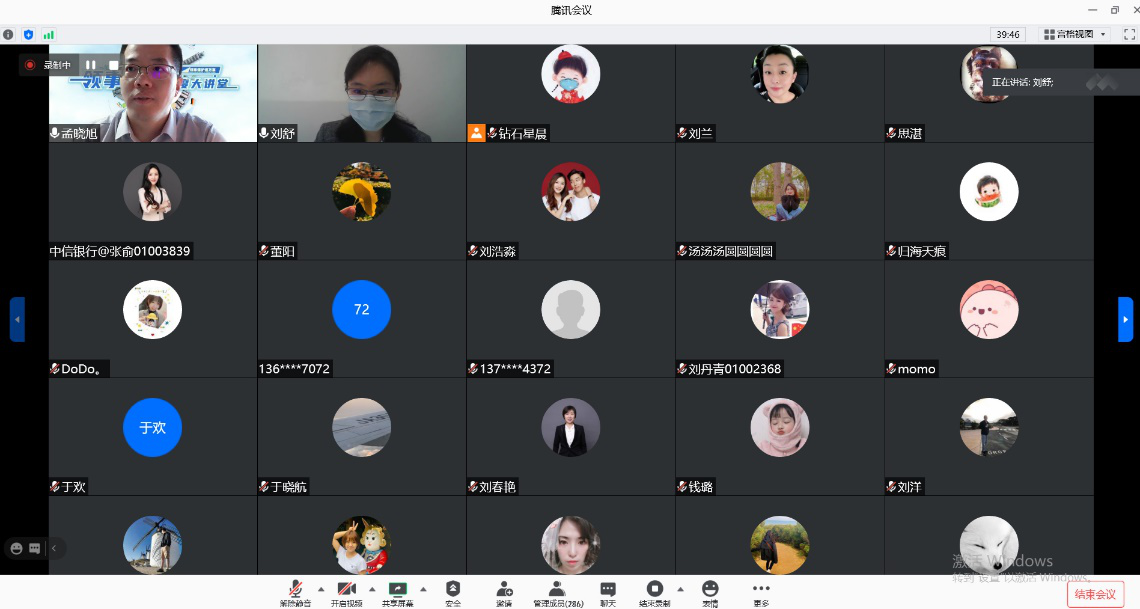Click 刘兰's participant avatar
Image resolution: width=1140 pixels, height=609 pixels.
780,74
